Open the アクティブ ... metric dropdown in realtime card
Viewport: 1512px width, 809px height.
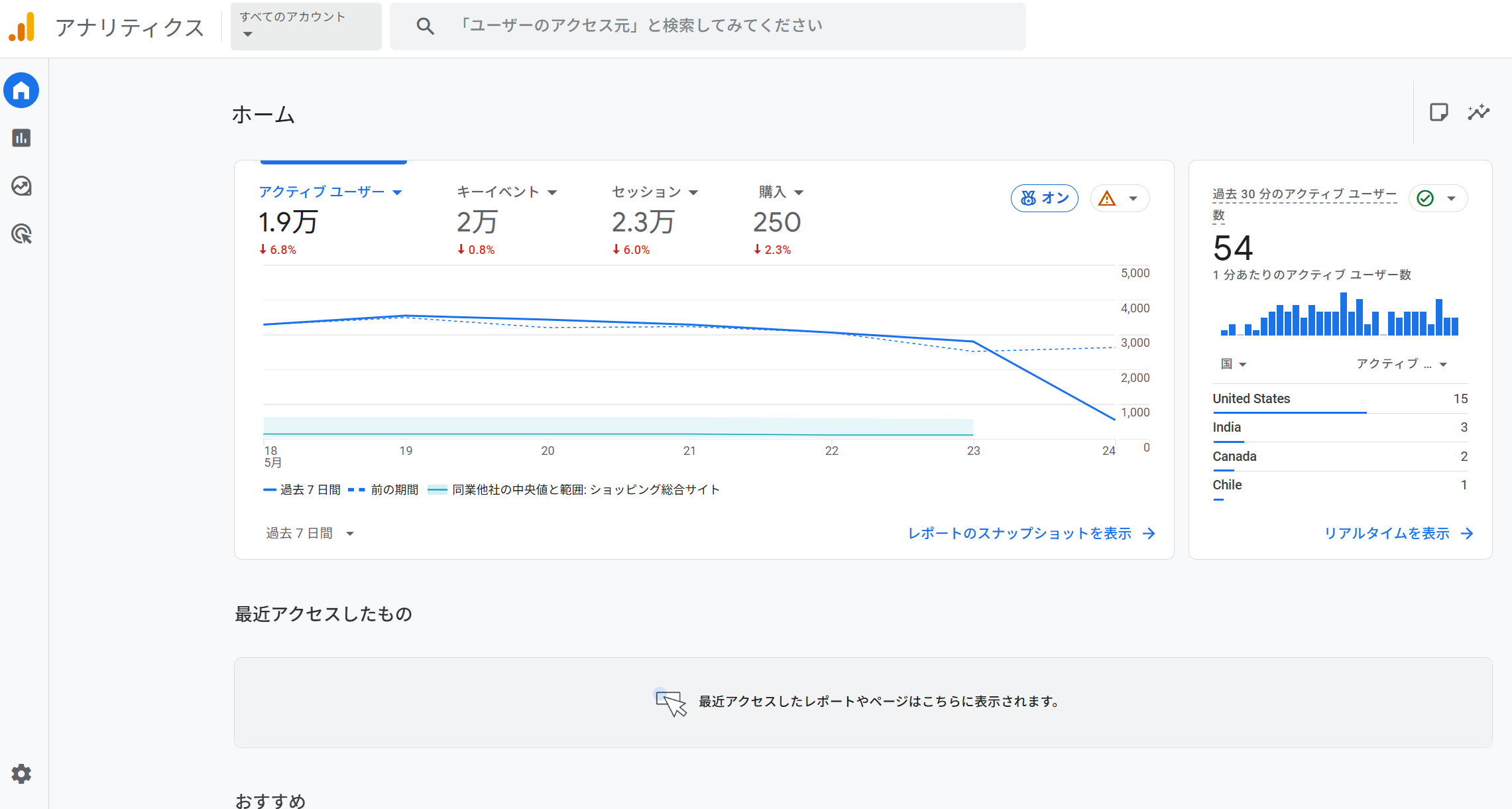pos(1401,364)
